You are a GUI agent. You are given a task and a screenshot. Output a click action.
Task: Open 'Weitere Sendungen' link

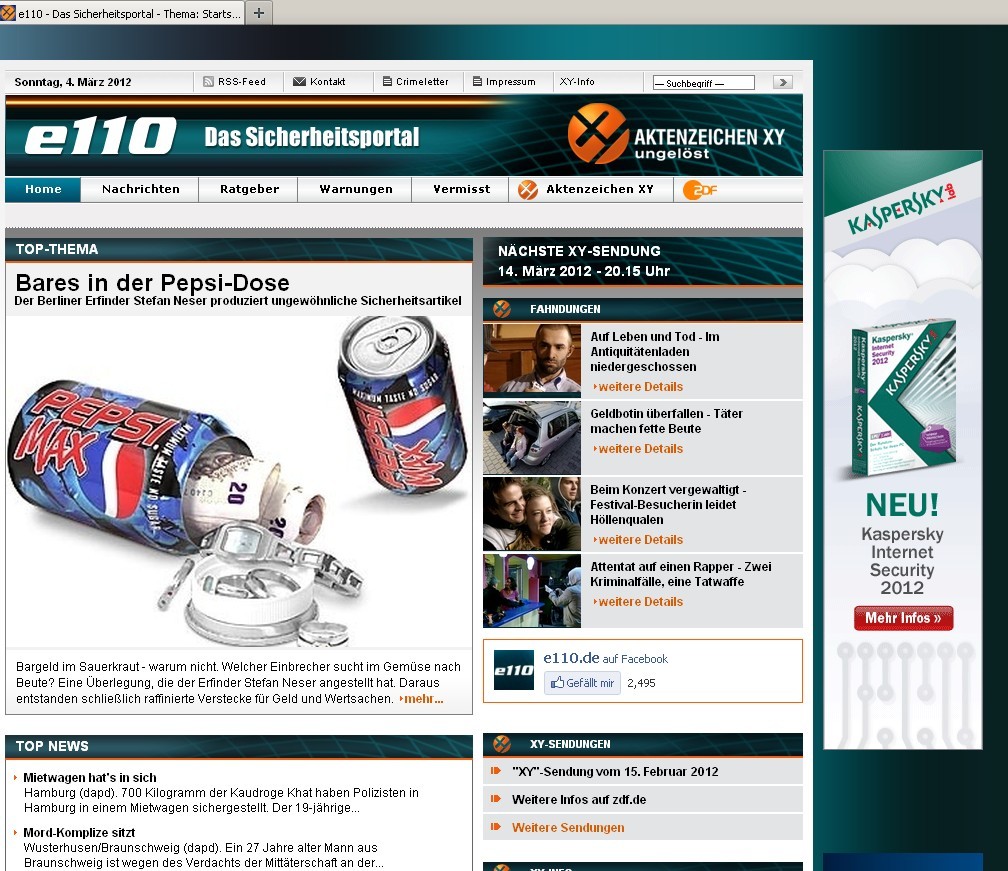pyautogui.click(x=568, y=828)
